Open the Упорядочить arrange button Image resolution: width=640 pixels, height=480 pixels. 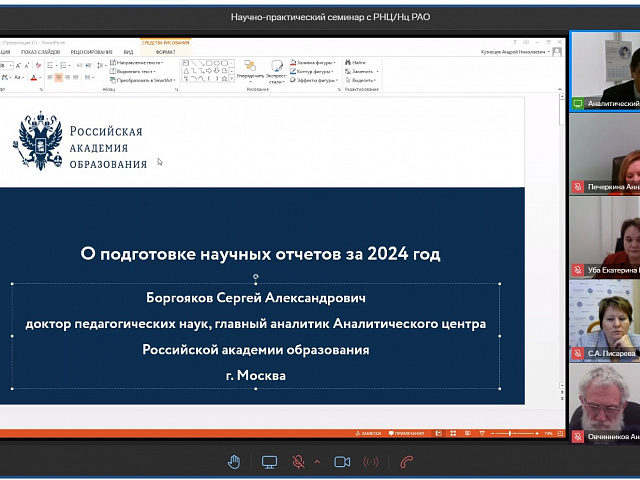250,71
